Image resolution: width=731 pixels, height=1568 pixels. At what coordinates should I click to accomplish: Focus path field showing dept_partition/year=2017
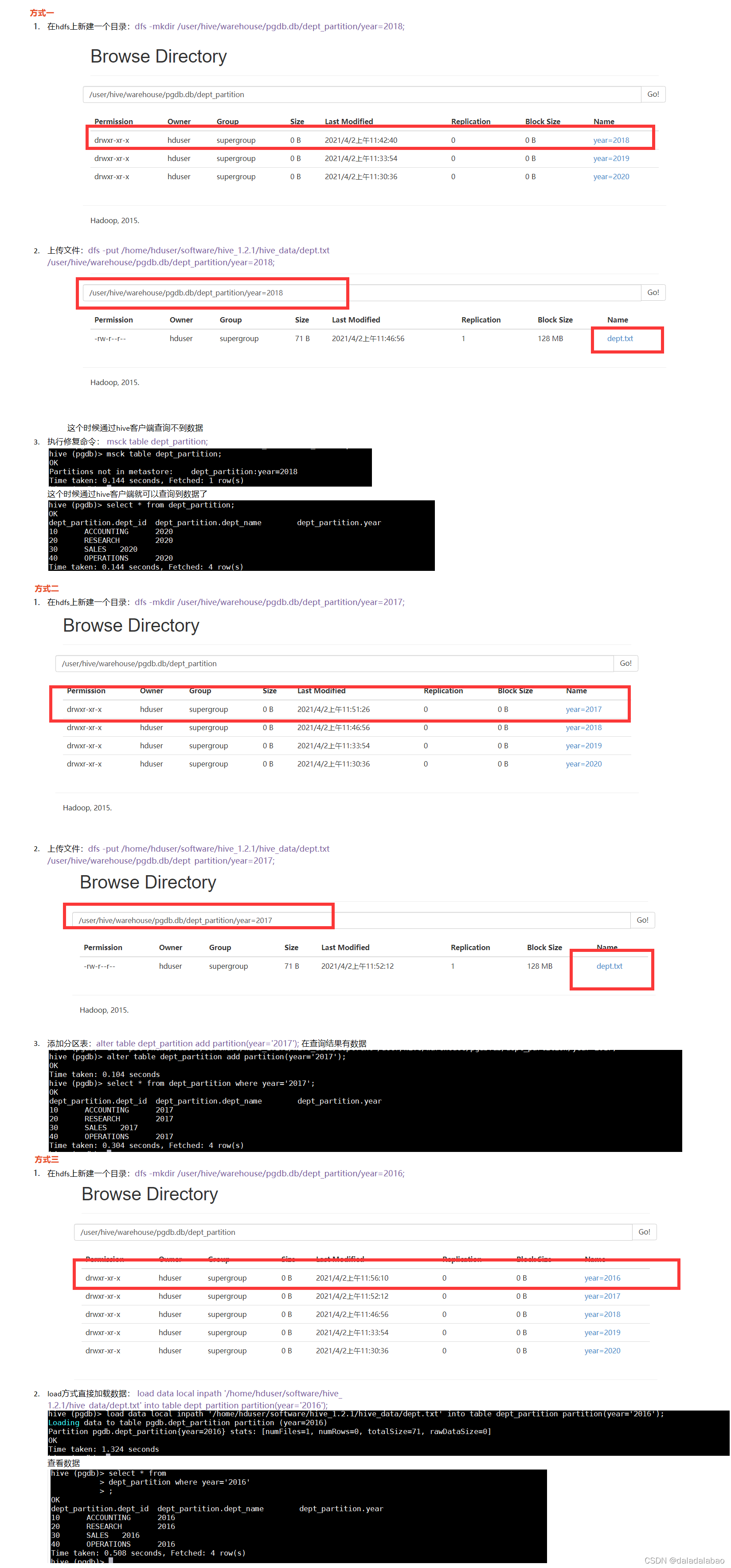tap(351, 920)
